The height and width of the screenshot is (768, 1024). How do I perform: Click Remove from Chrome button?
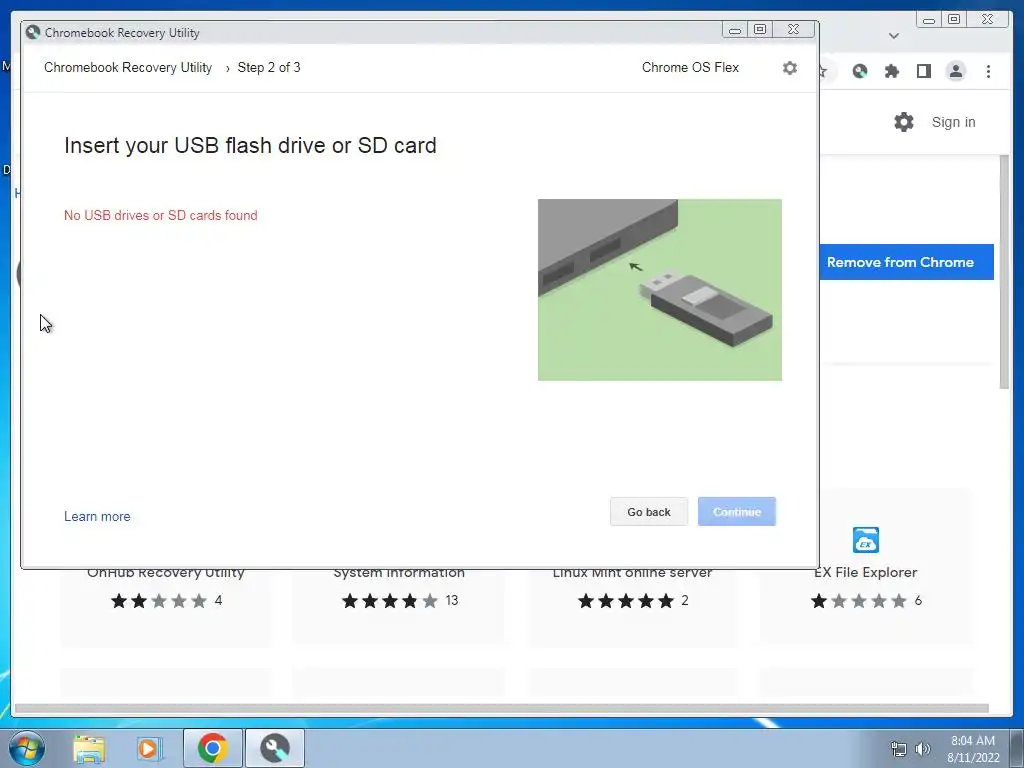(906, 262)
